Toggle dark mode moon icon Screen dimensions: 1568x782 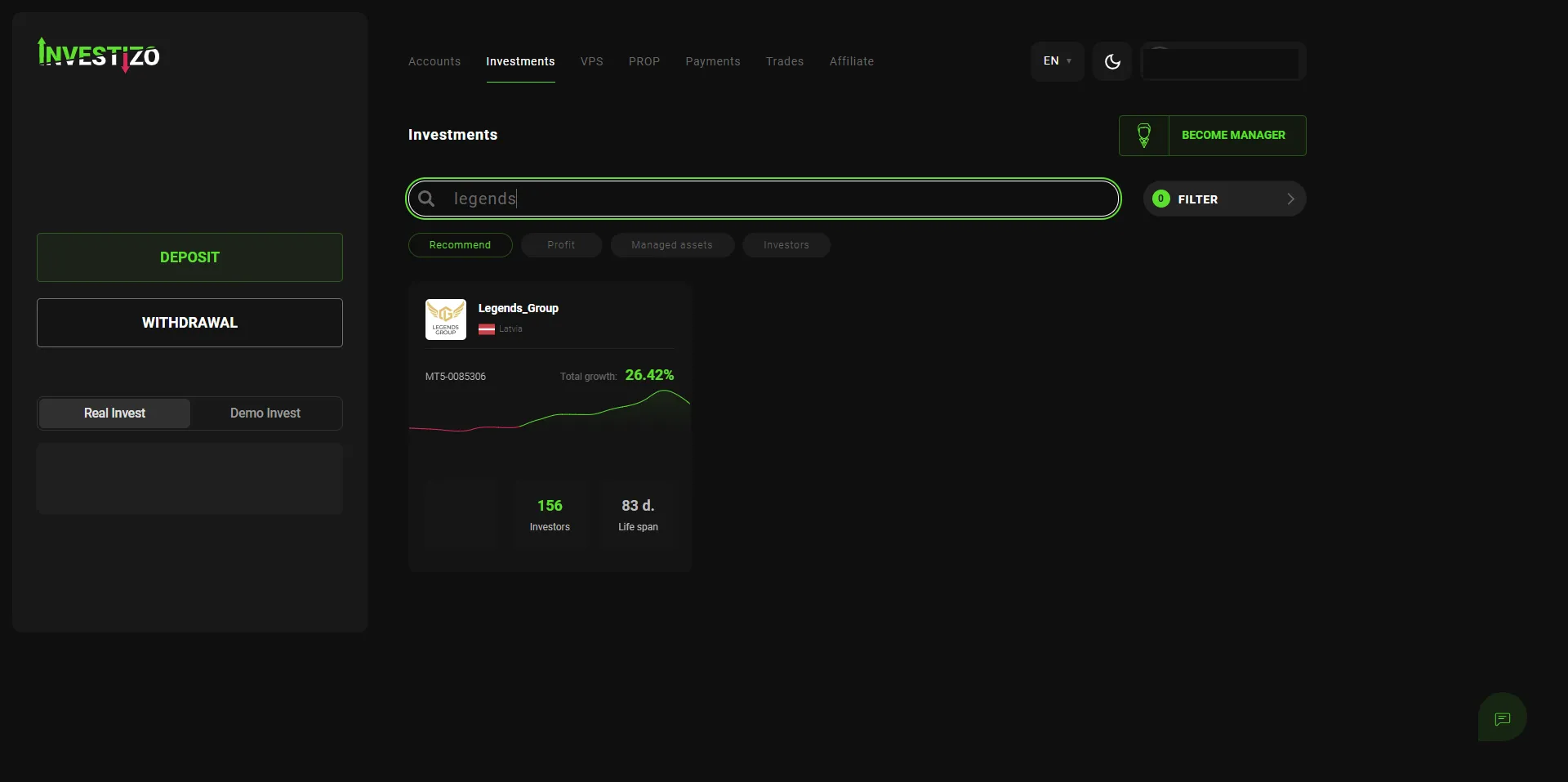(x=1111, y=61)
